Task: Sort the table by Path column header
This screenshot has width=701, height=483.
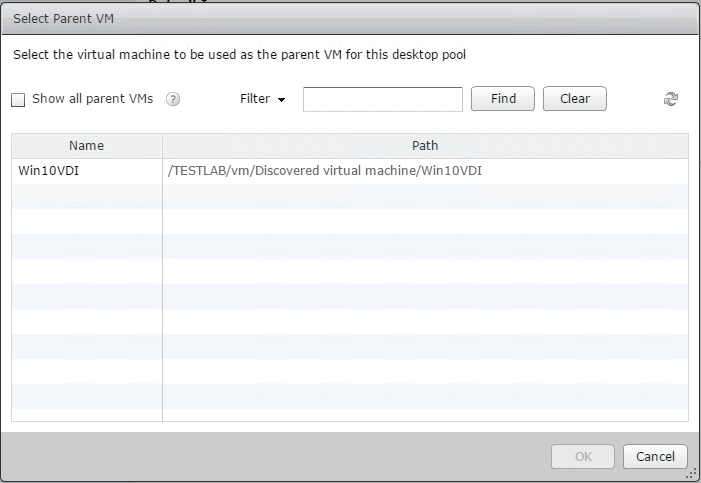Action: click(425, 146)
